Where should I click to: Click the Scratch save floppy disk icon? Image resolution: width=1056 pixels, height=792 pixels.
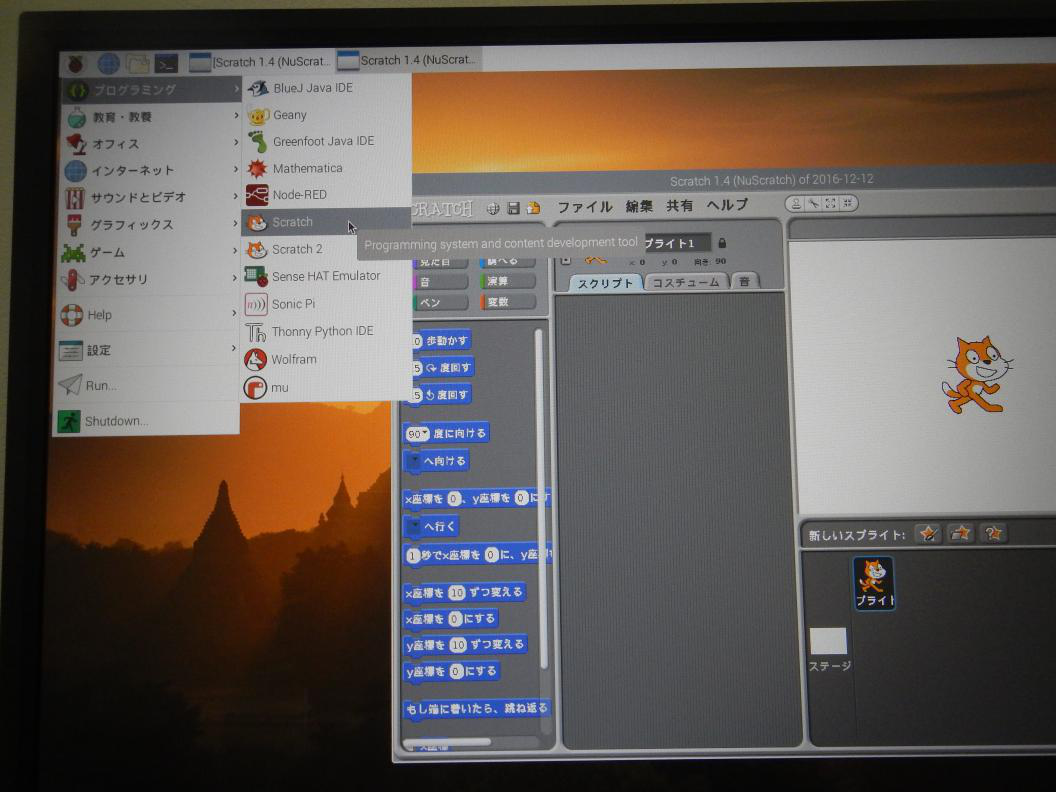[513, 208]
